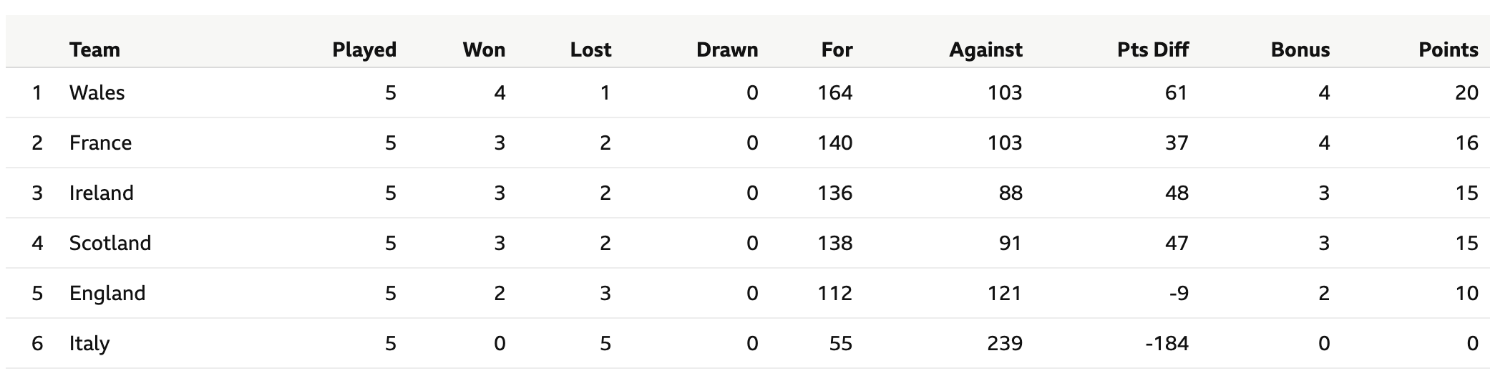The image size is (1500, 371).
Task: Select the For column header
Action: pyautogui.click(x=836, y=49)
